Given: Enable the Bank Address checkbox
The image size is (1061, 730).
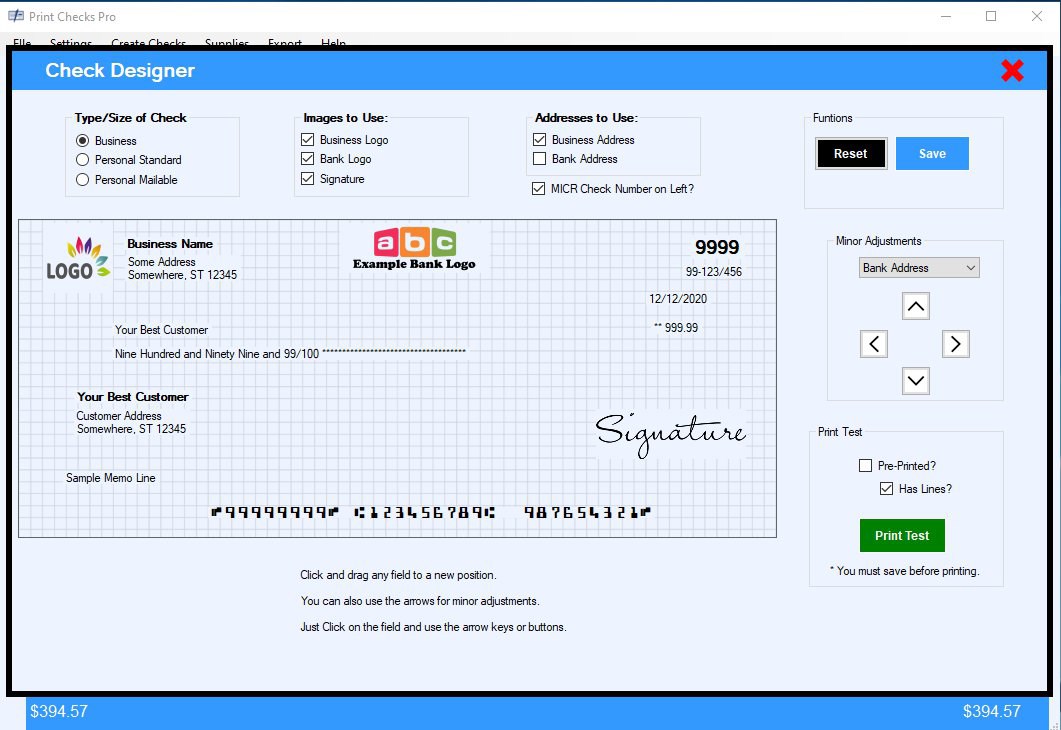Looking at the screenshot, I should point(539,158).
